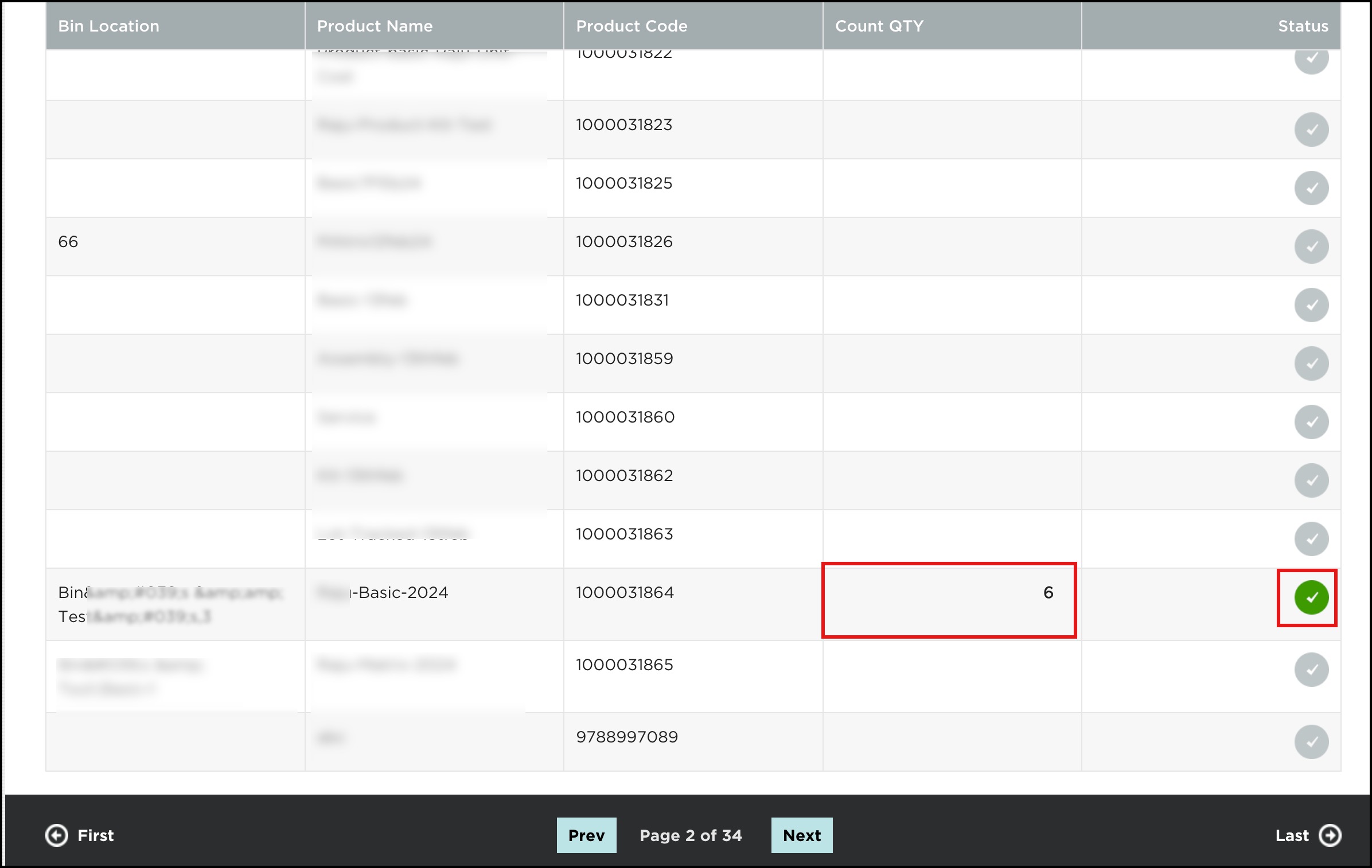
Task: Click the Prev pagination button
Action: (x=586, y=835)
